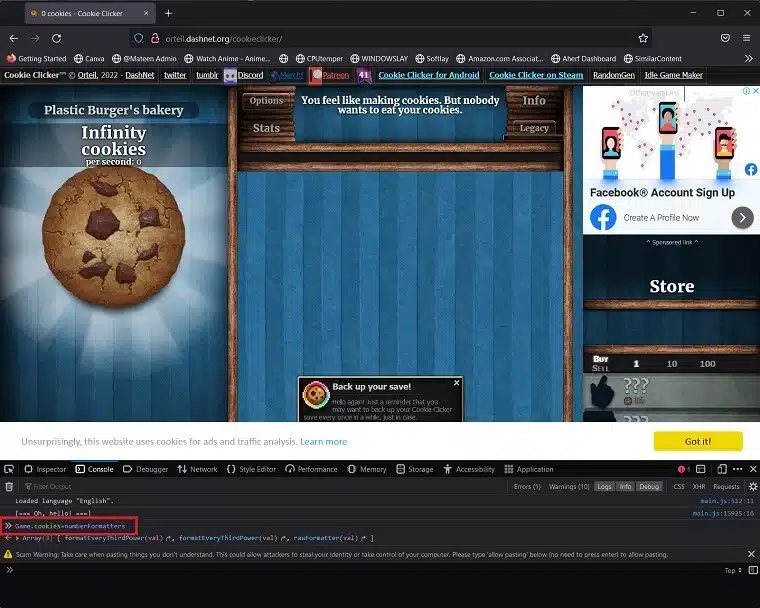Image resolution: width=760 pixels, height=608 pixels.
Task: Clear console output with the trash icon
Action: (x=9, y=486)
